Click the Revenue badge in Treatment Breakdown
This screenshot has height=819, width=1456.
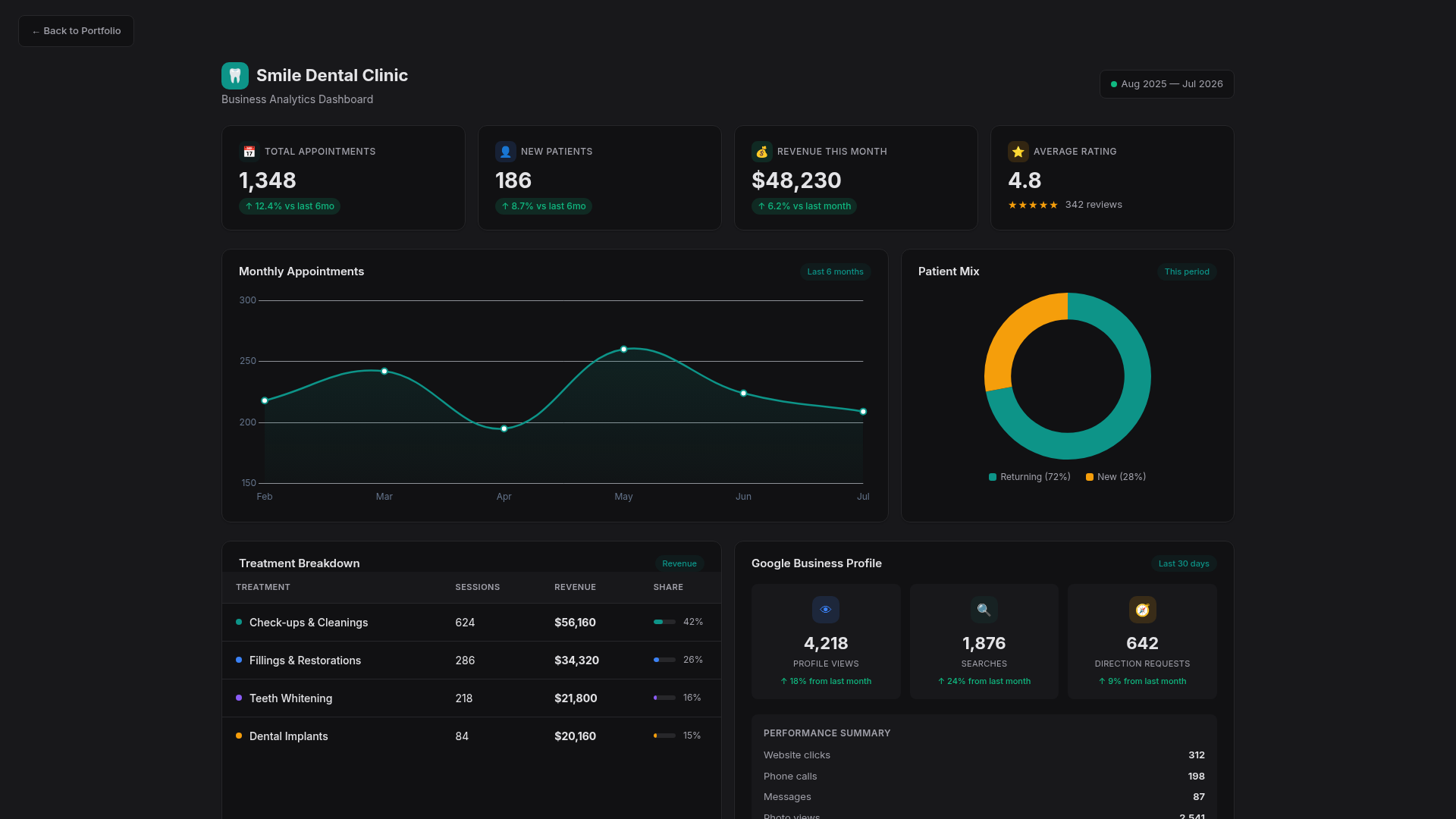pyautogui.click(x=679, y=563)
